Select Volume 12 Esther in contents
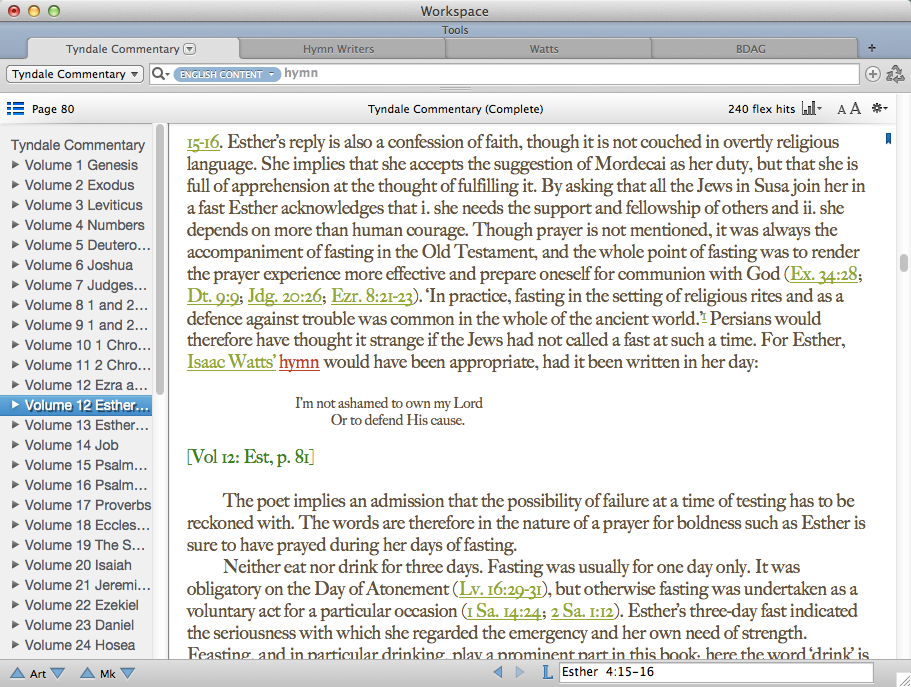 [76, 405]
